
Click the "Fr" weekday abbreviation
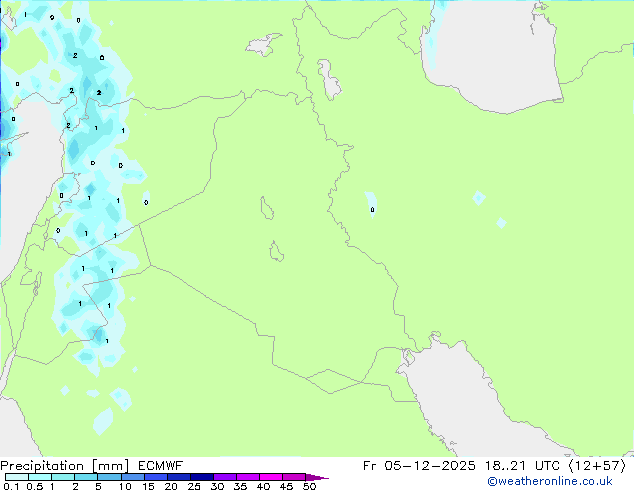(x=369, y=466)
